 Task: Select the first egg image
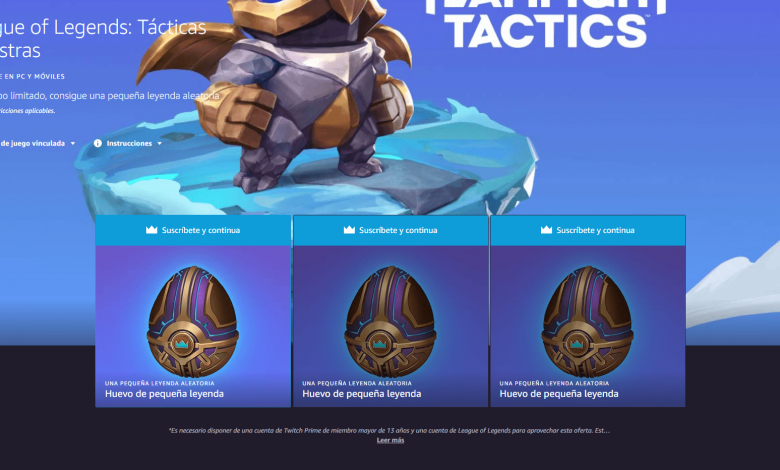193,321
